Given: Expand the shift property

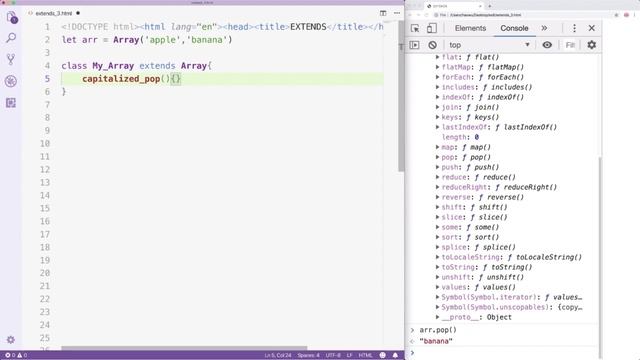Looking at the screenshot, I should point(438,207).
